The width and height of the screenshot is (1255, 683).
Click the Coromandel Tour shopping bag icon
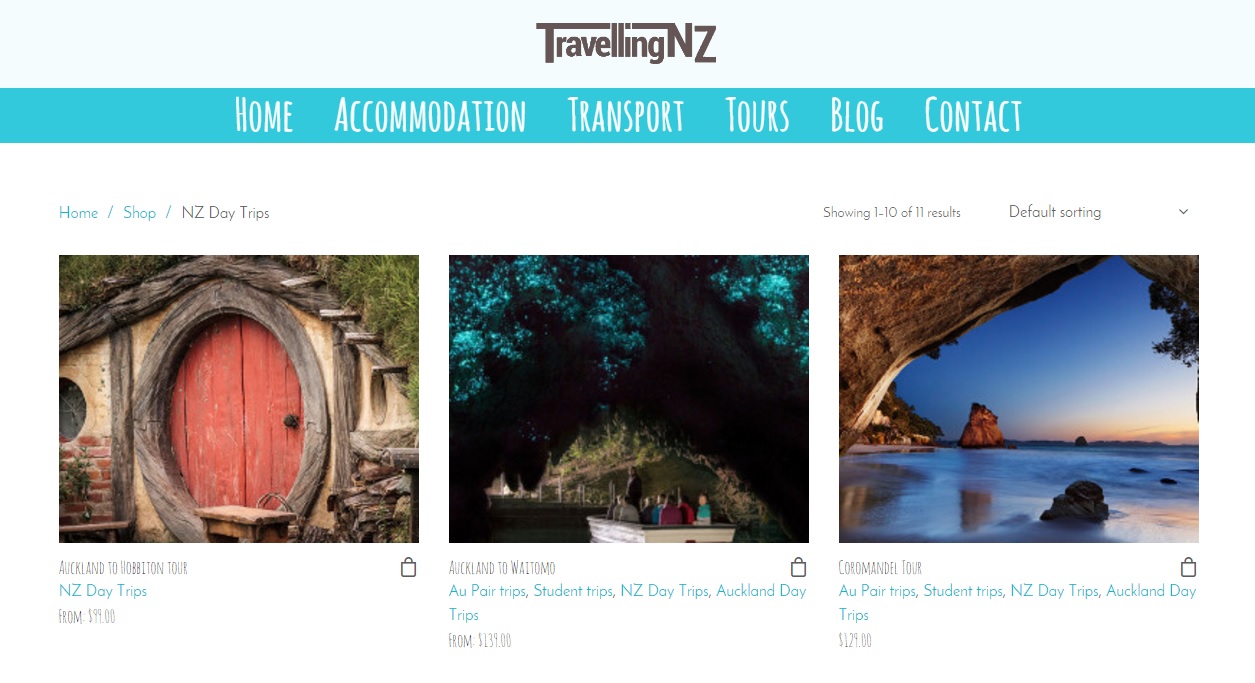coord(1188,567)
